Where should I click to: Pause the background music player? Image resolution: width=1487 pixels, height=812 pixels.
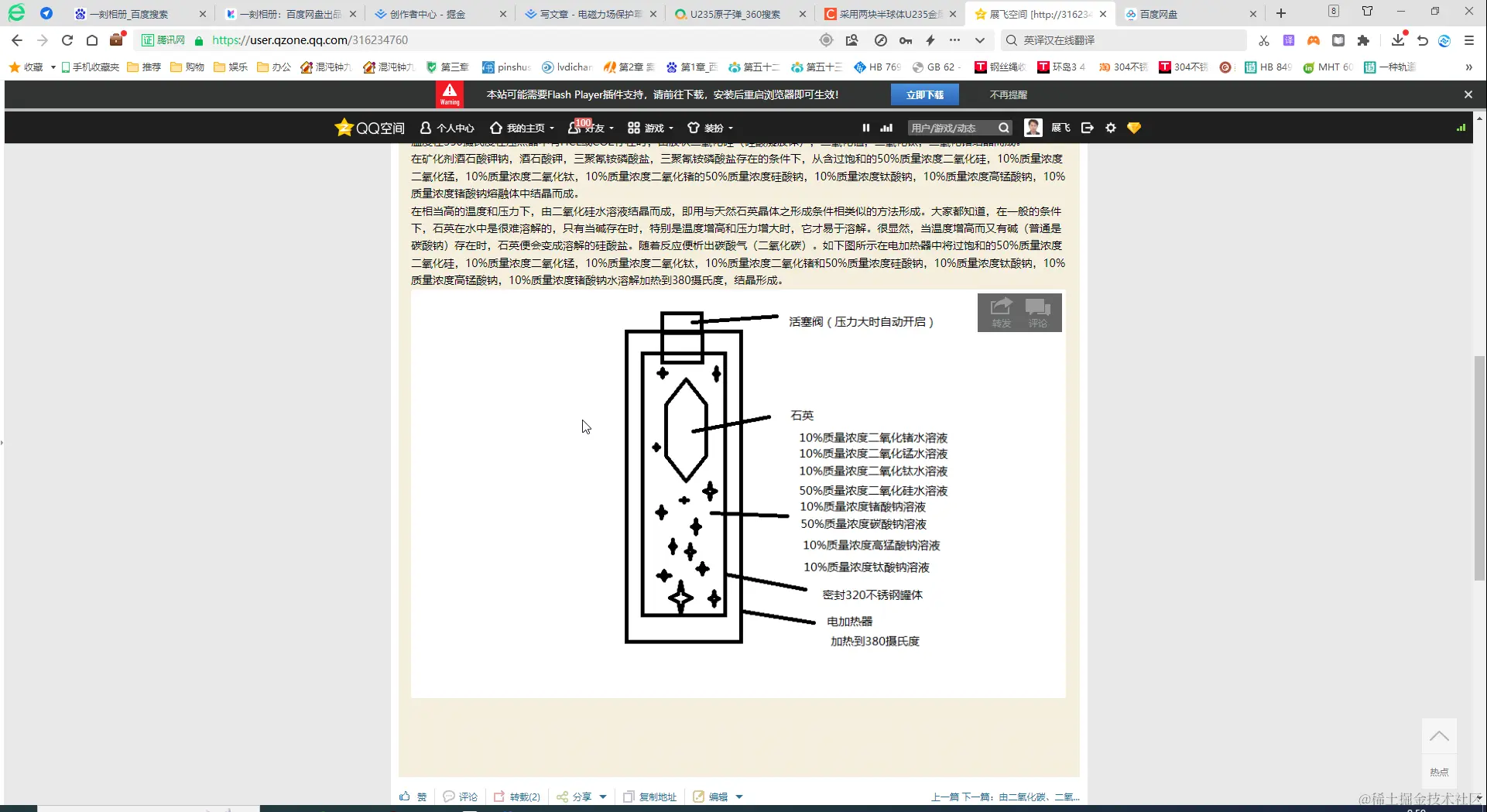(x=865, y=128)
